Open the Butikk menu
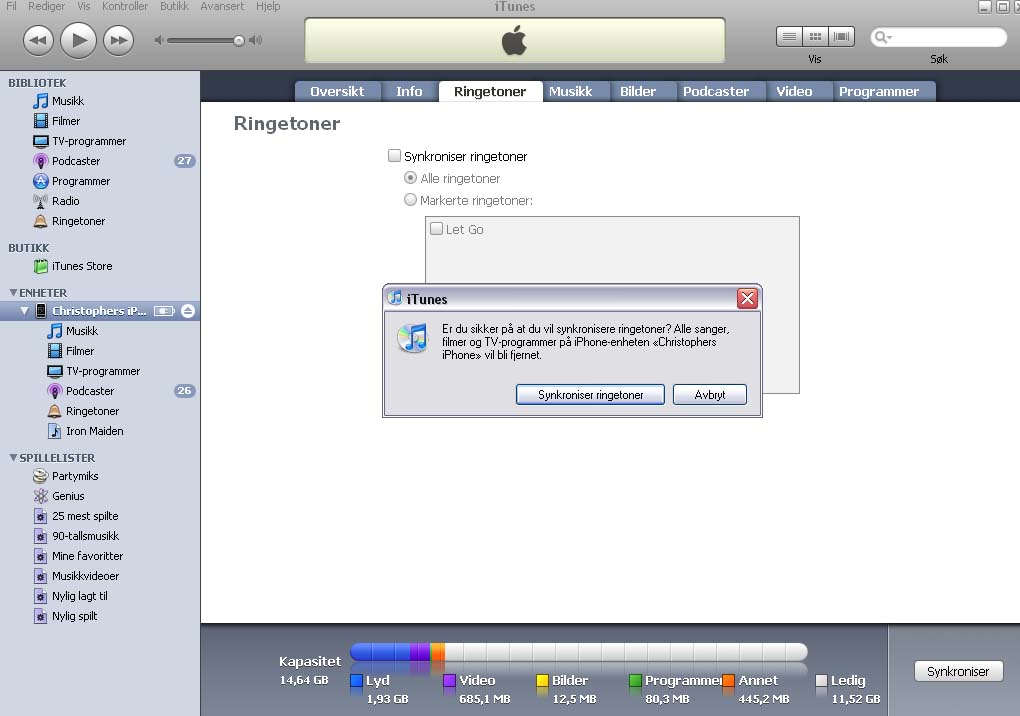Viewport: 1020px width, 716px height. coord(174,6)
